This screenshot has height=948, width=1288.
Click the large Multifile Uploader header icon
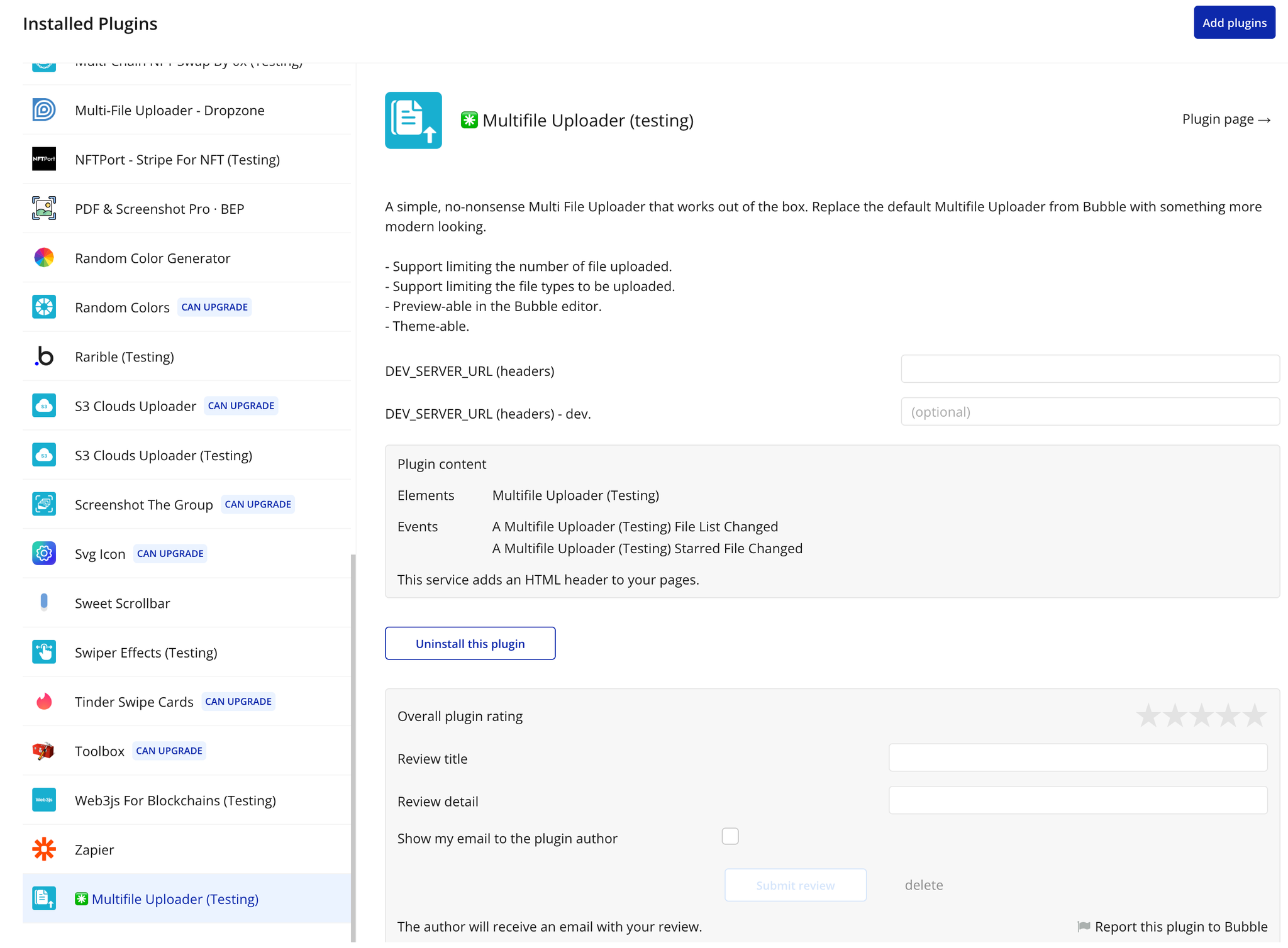pyautogui.click(x=413, y=120)
